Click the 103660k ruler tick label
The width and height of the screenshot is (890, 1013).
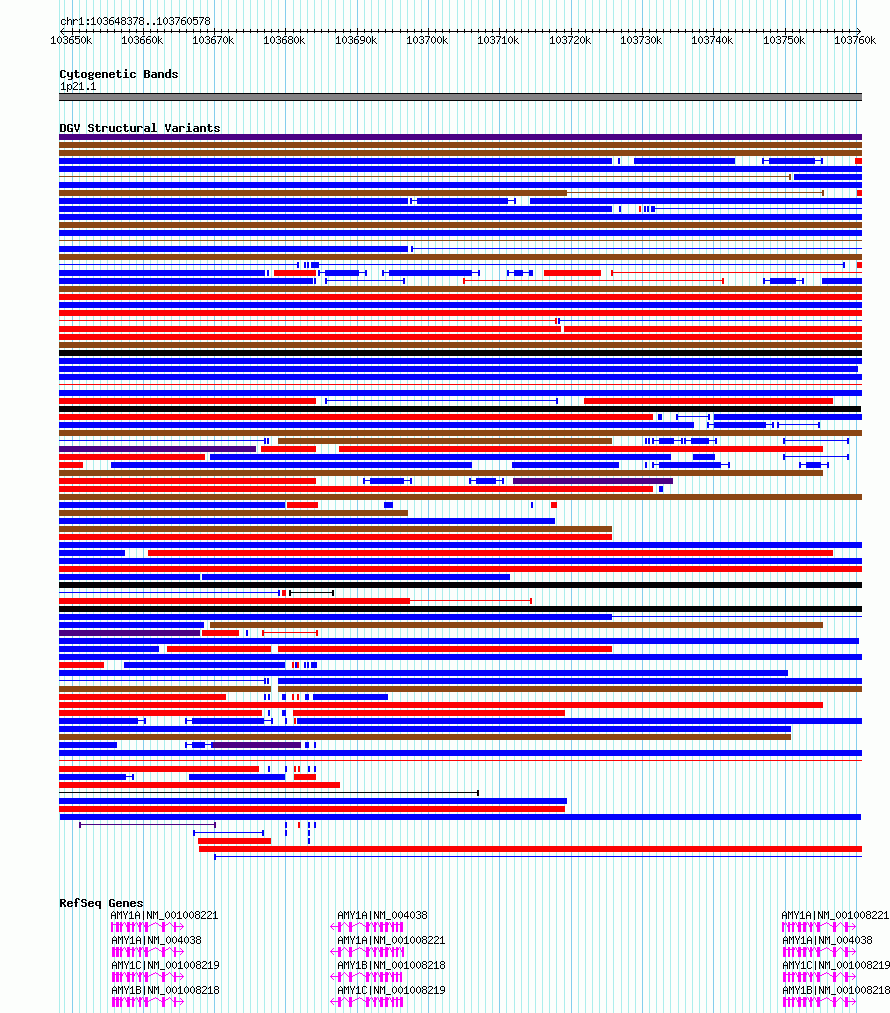(142, 40)
